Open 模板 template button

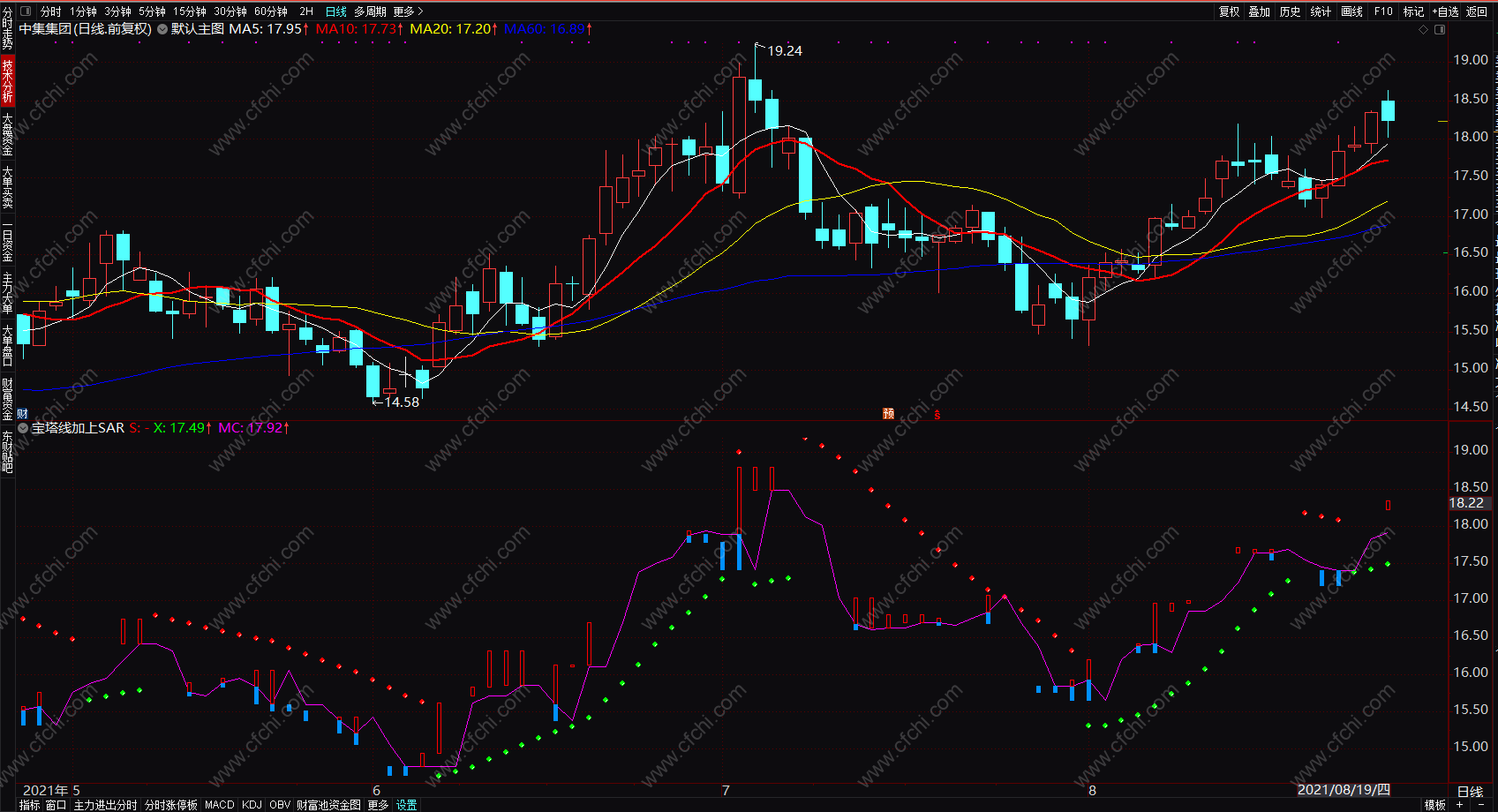[x=1435, y=805]
